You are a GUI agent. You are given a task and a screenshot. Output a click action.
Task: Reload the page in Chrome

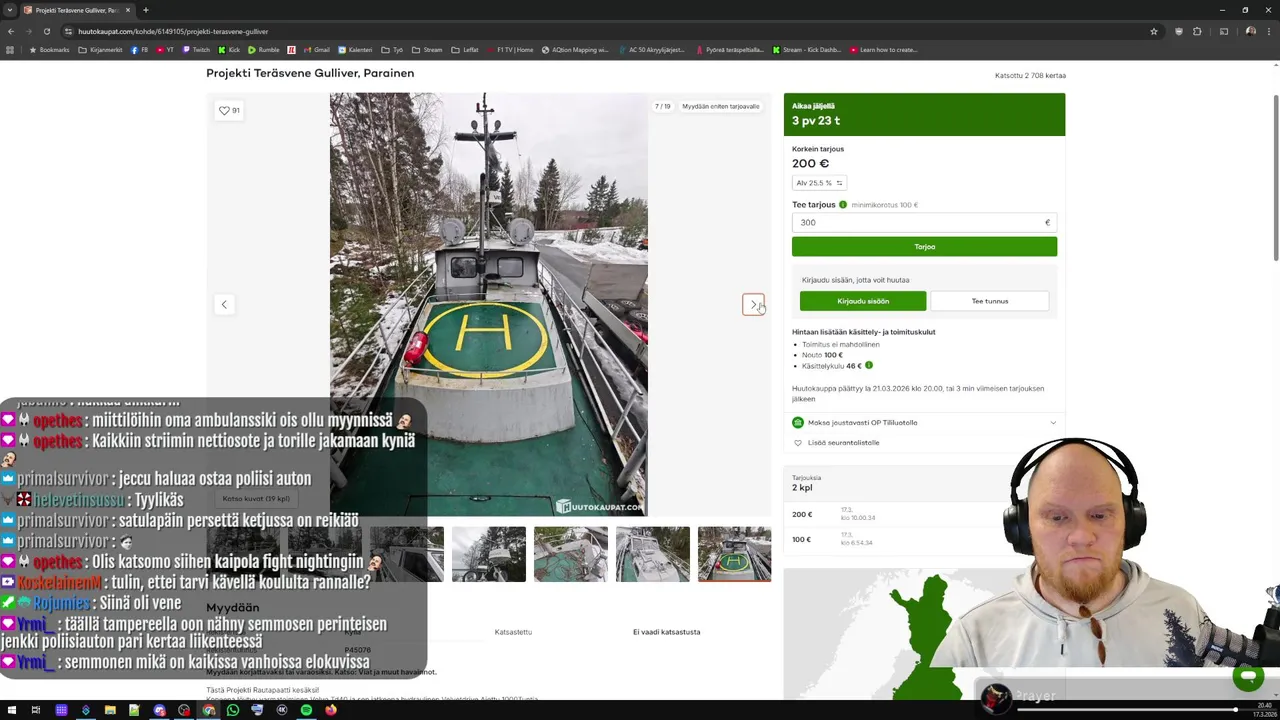click(46, 31)
